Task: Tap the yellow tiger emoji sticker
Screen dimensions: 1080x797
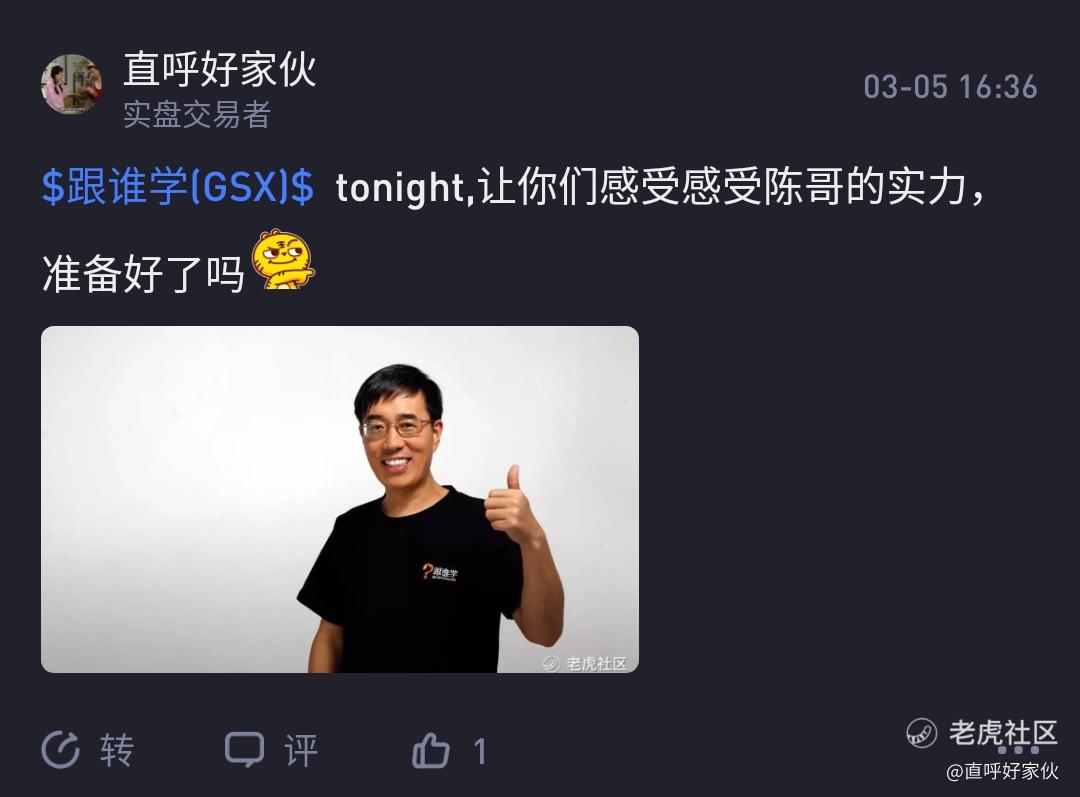Action: 283,260
